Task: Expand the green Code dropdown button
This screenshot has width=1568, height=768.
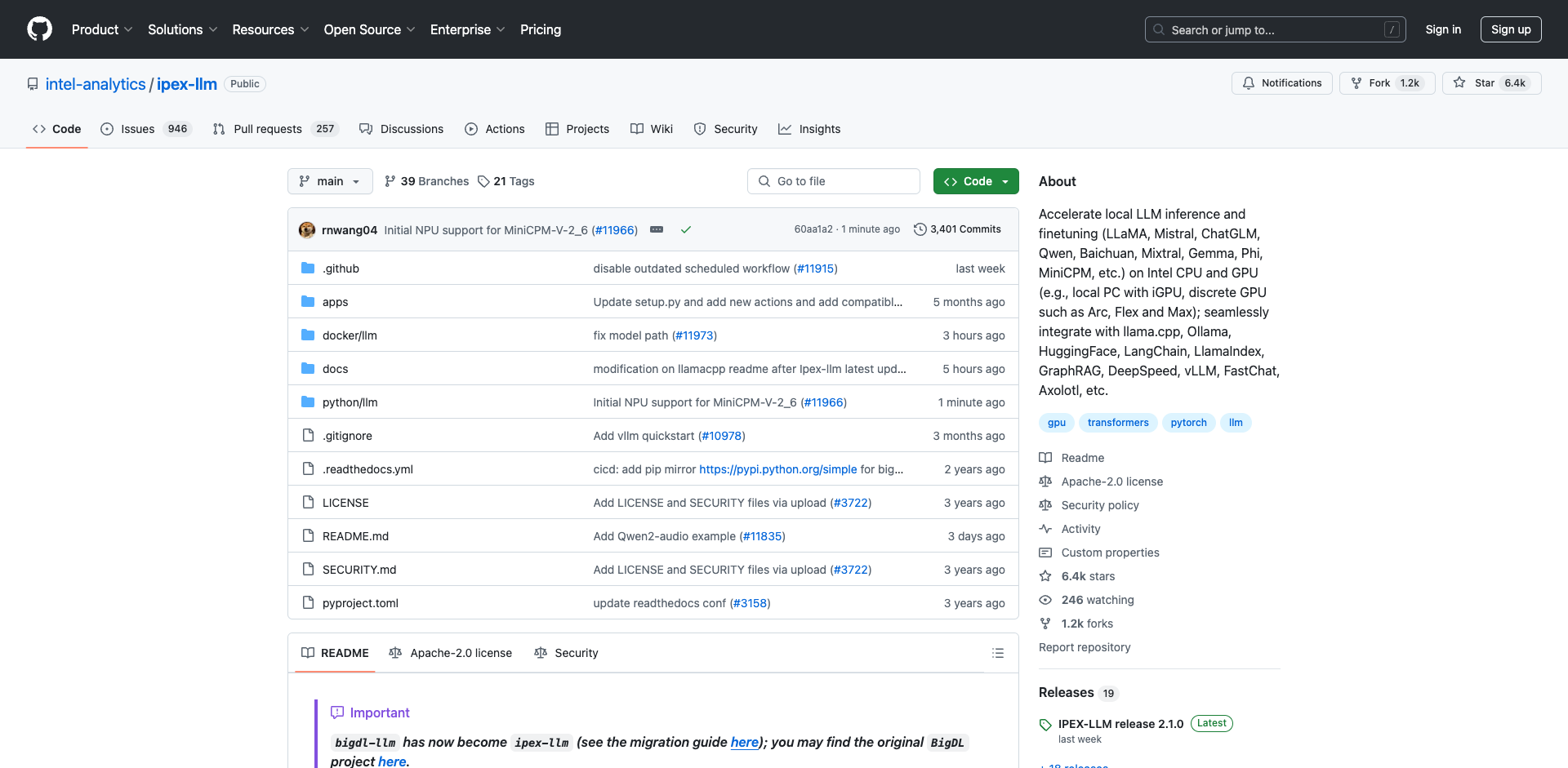Action: point(976,181)
